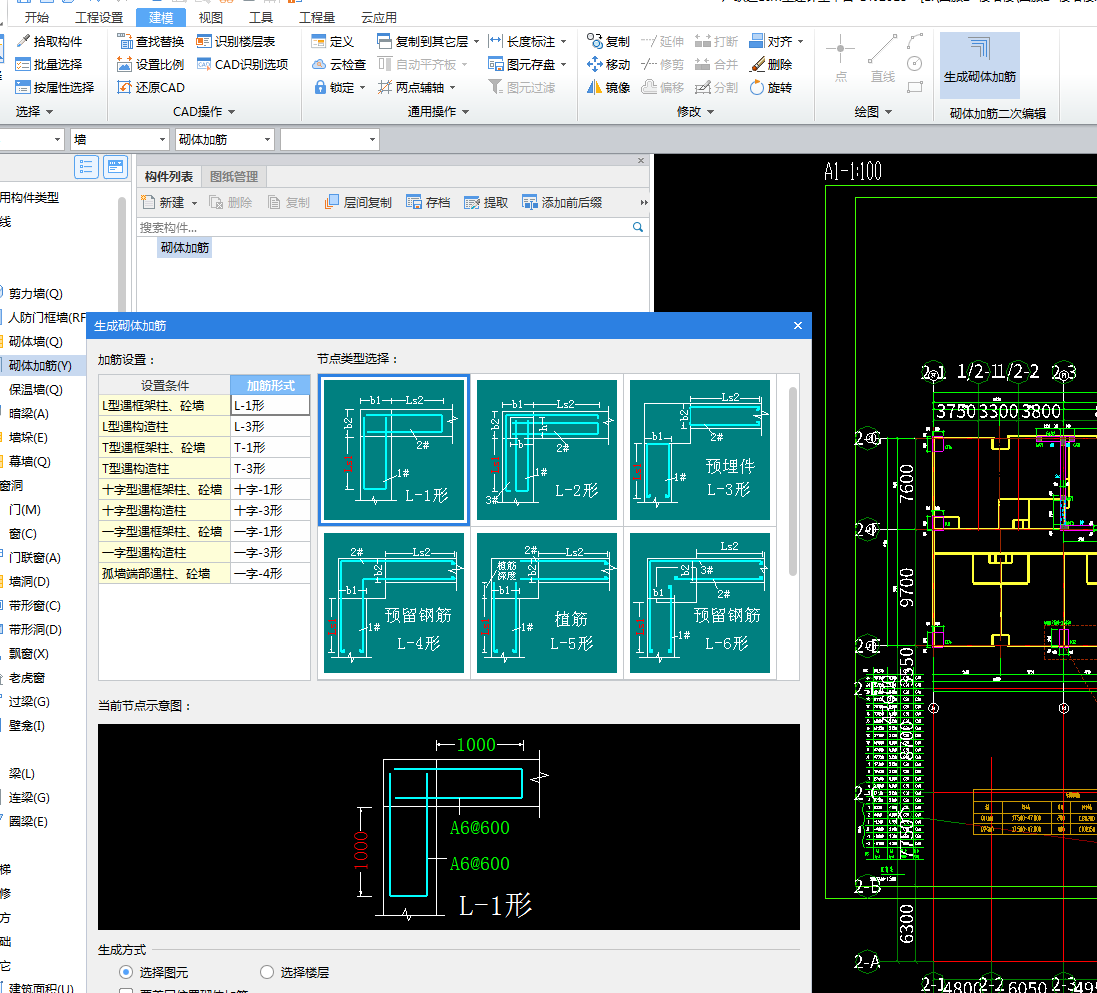Open the 视图 ribbon tab

211,17
